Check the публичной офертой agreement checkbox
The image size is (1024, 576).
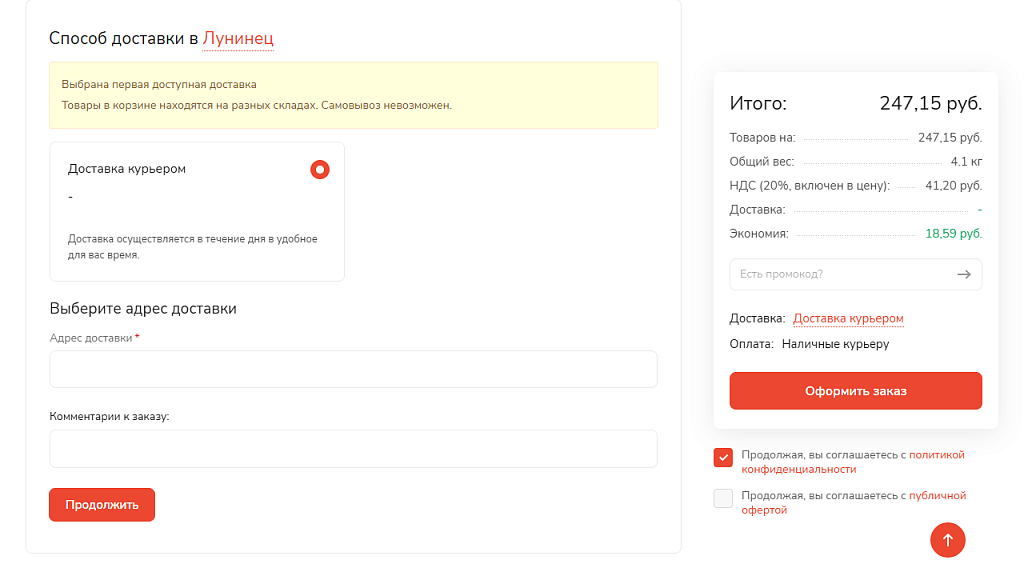click(x=723, y=498)
